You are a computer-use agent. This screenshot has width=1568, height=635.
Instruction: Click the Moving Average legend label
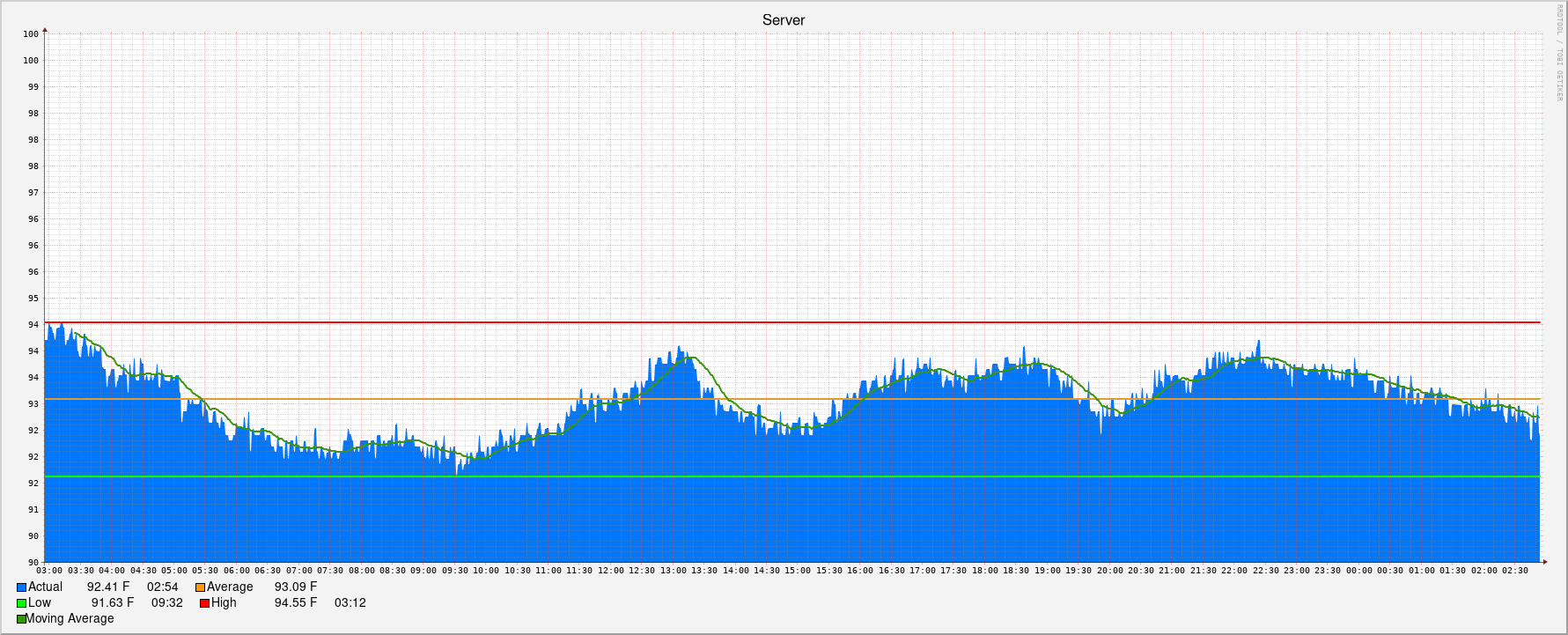(x=70, y=618)
